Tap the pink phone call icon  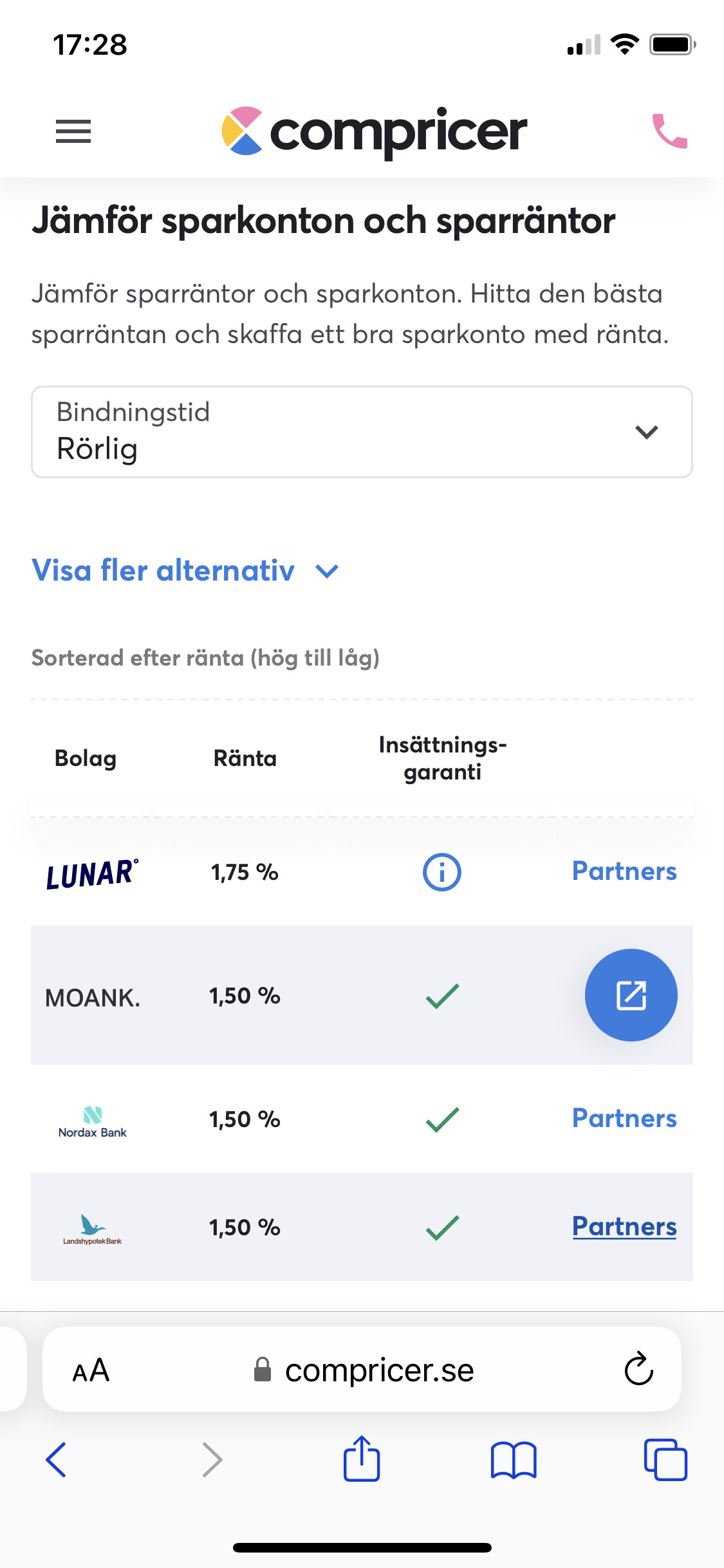669,131
